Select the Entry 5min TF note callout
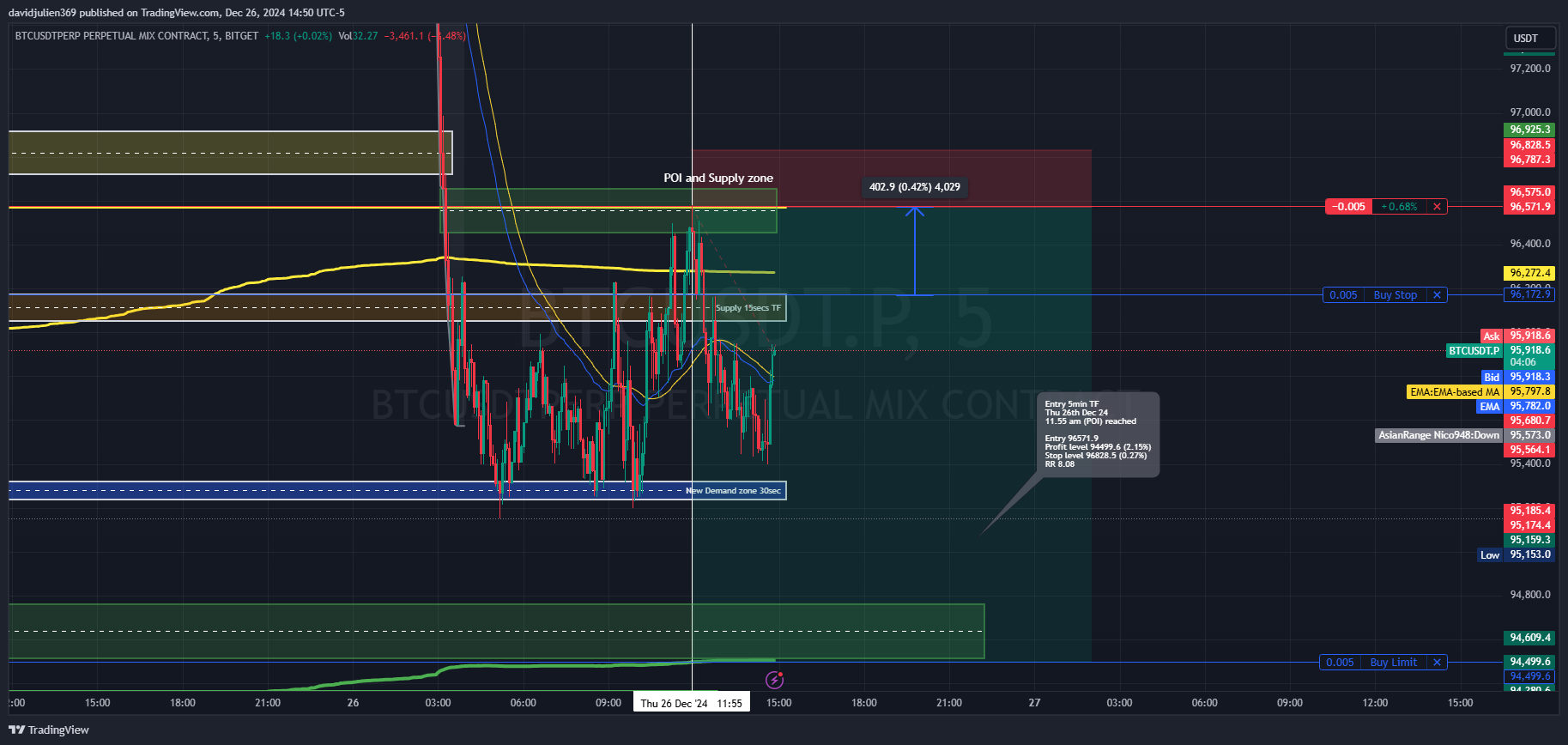This screenshot has width=1568, height=745. pyautogui.click(x=1098, y=434)
